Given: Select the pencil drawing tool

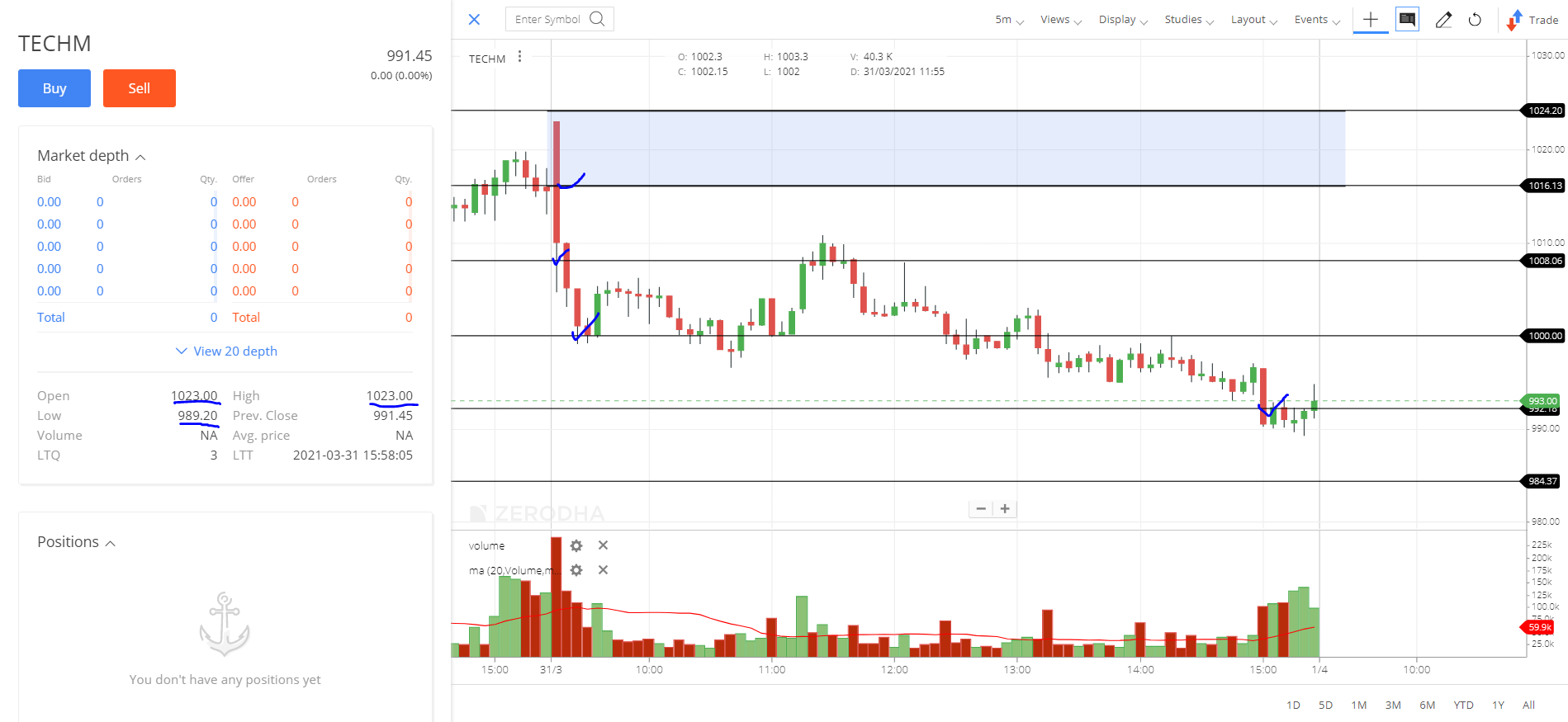Looking at the screenshot, I should click(1443, 20).
